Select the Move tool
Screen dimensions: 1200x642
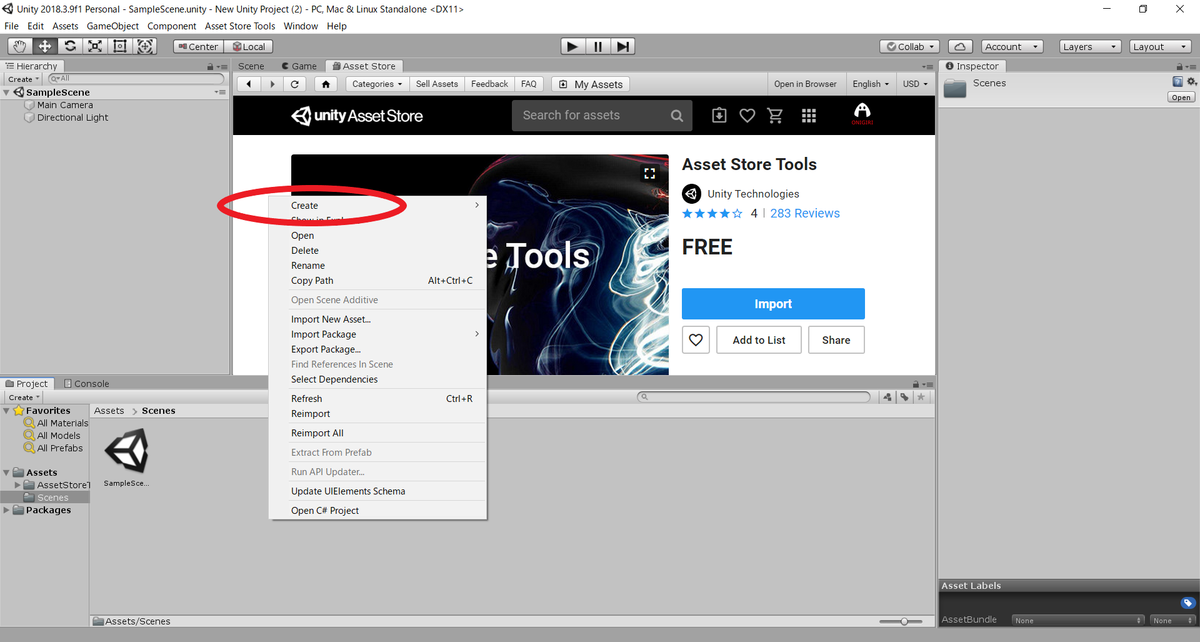click(45, 46)
